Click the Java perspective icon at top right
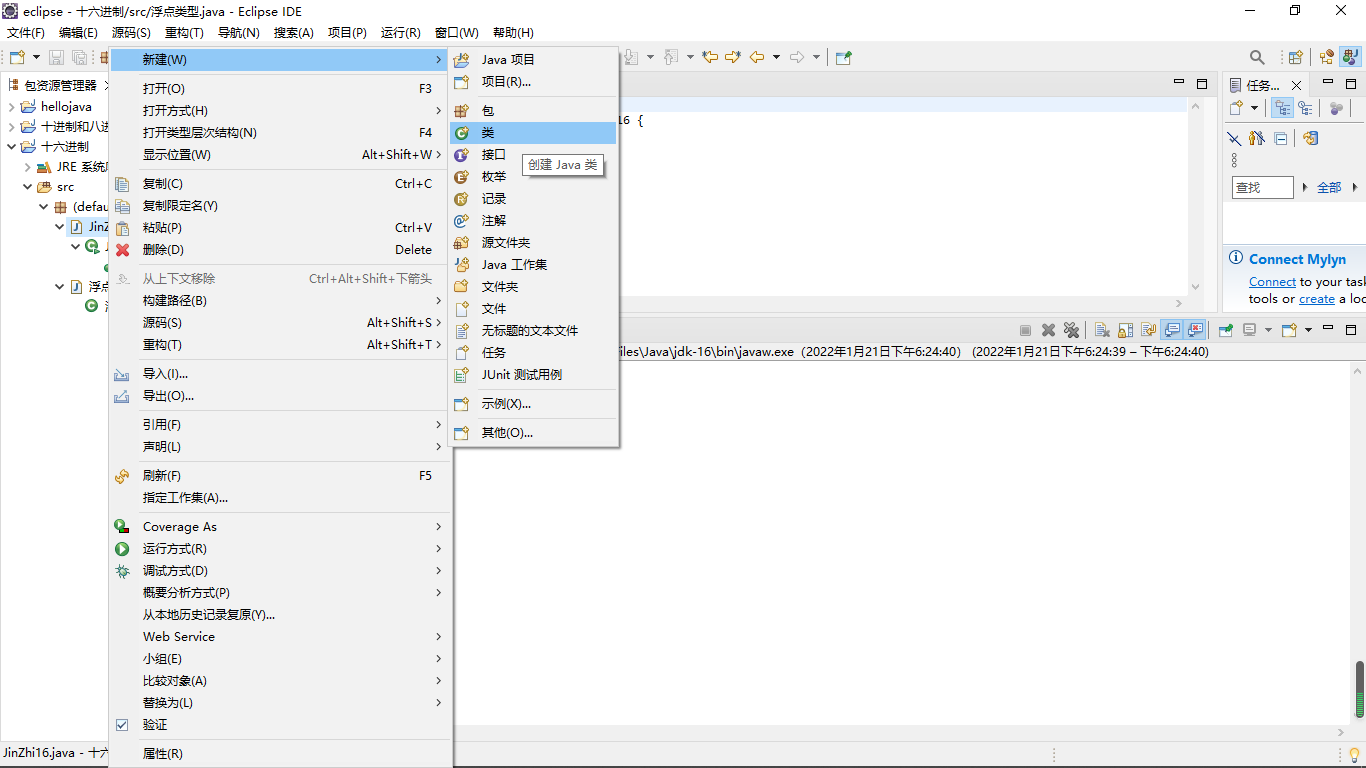The width and height of the screenshot is (1366, 768). [x=1351, y=57]
